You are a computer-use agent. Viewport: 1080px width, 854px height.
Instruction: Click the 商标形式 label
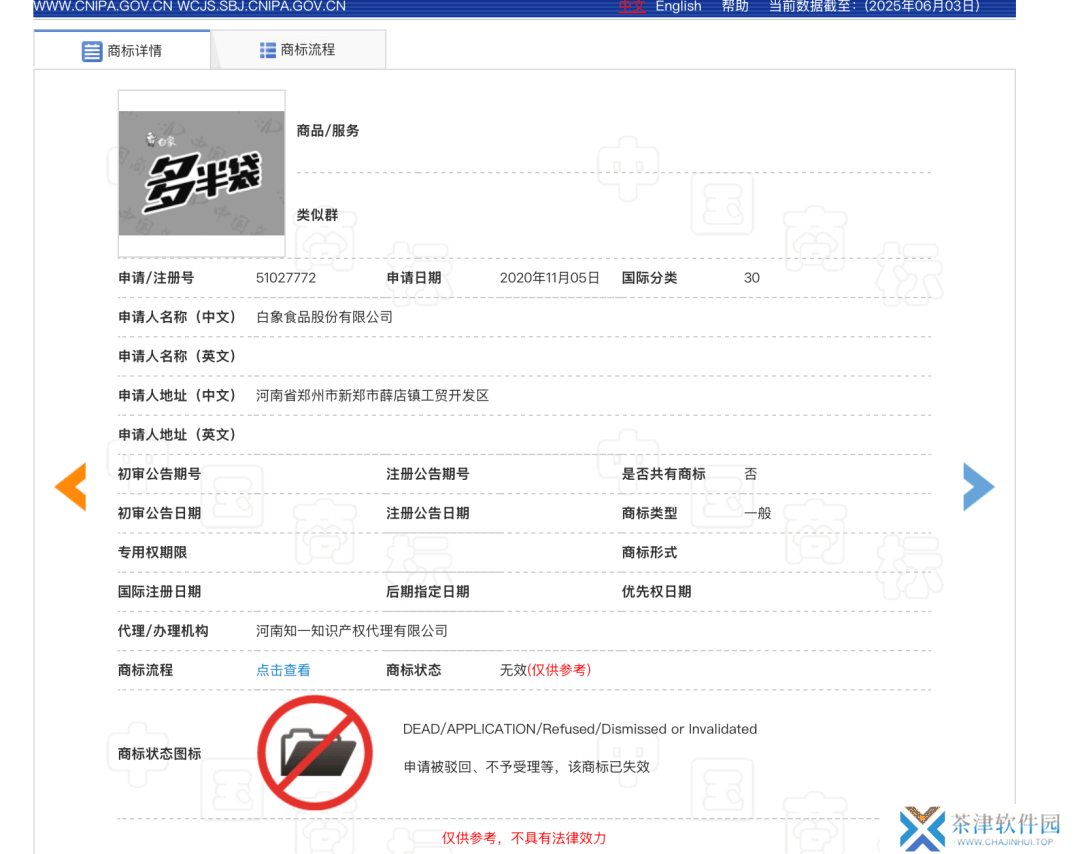click(650, 552)
